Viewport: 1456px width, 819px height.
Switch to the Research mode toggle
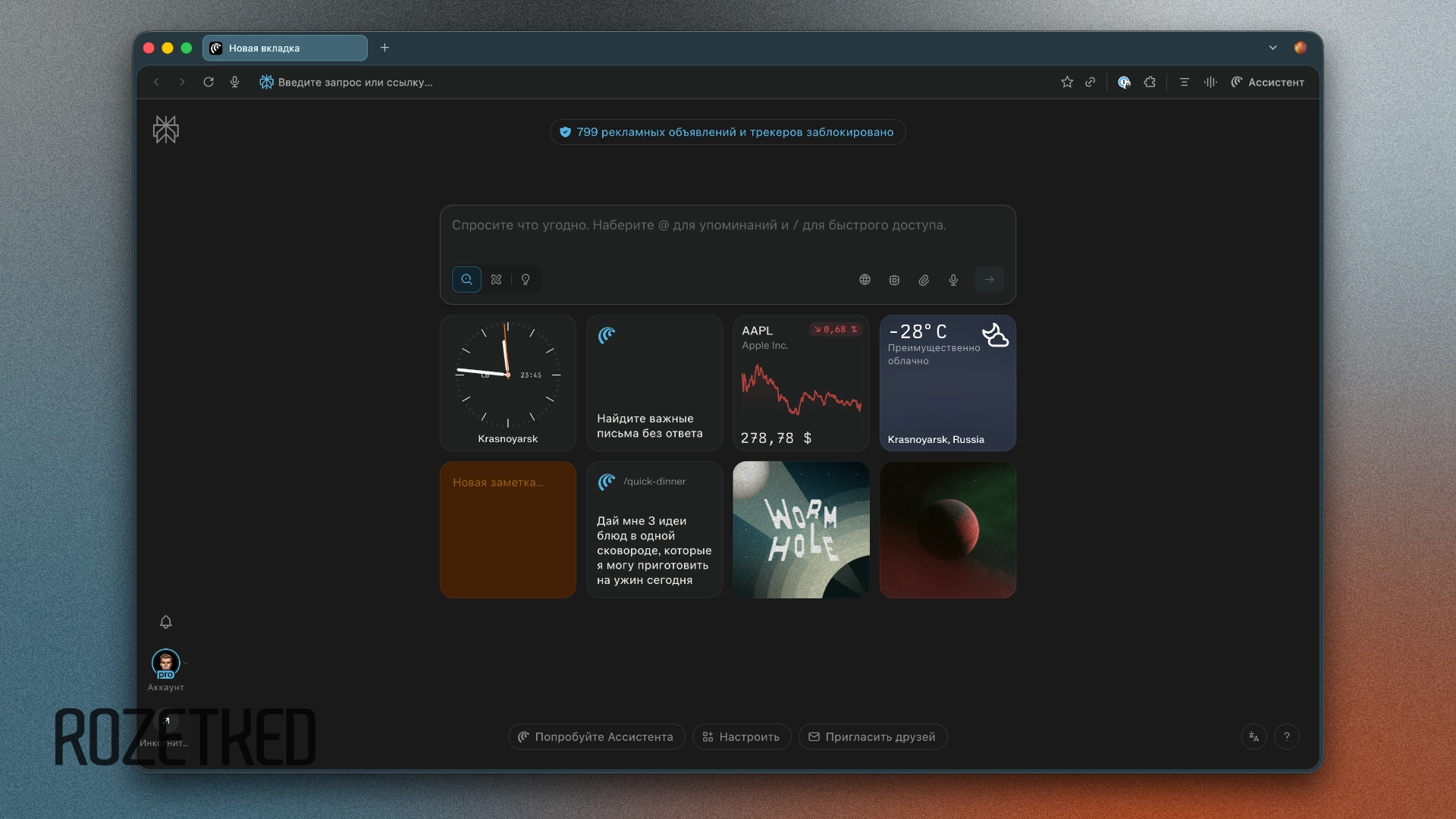pos(496,280)
